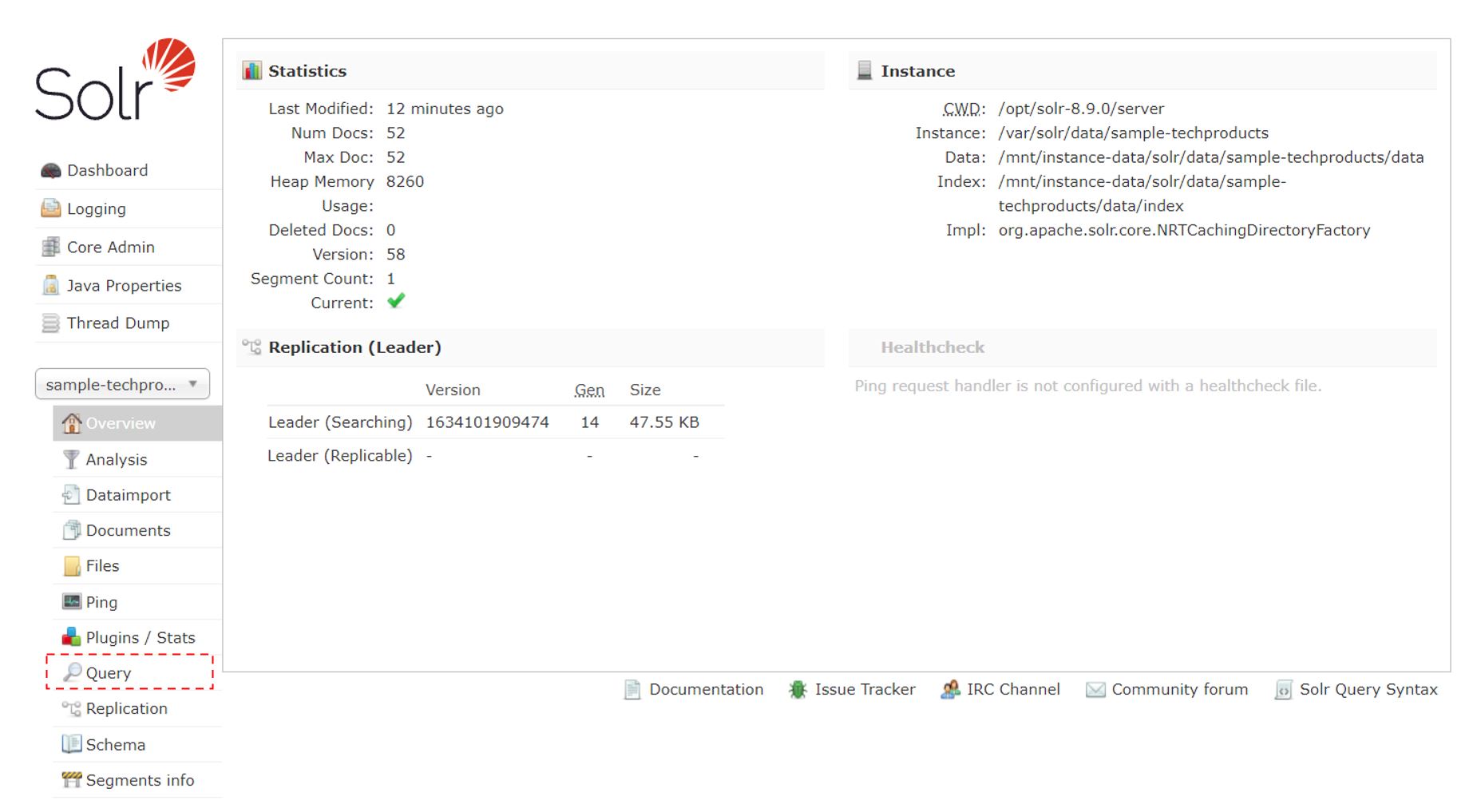Open the IRC Channel link
Viewport: 1477px width, 812px height.
[x=1013, y=690]
